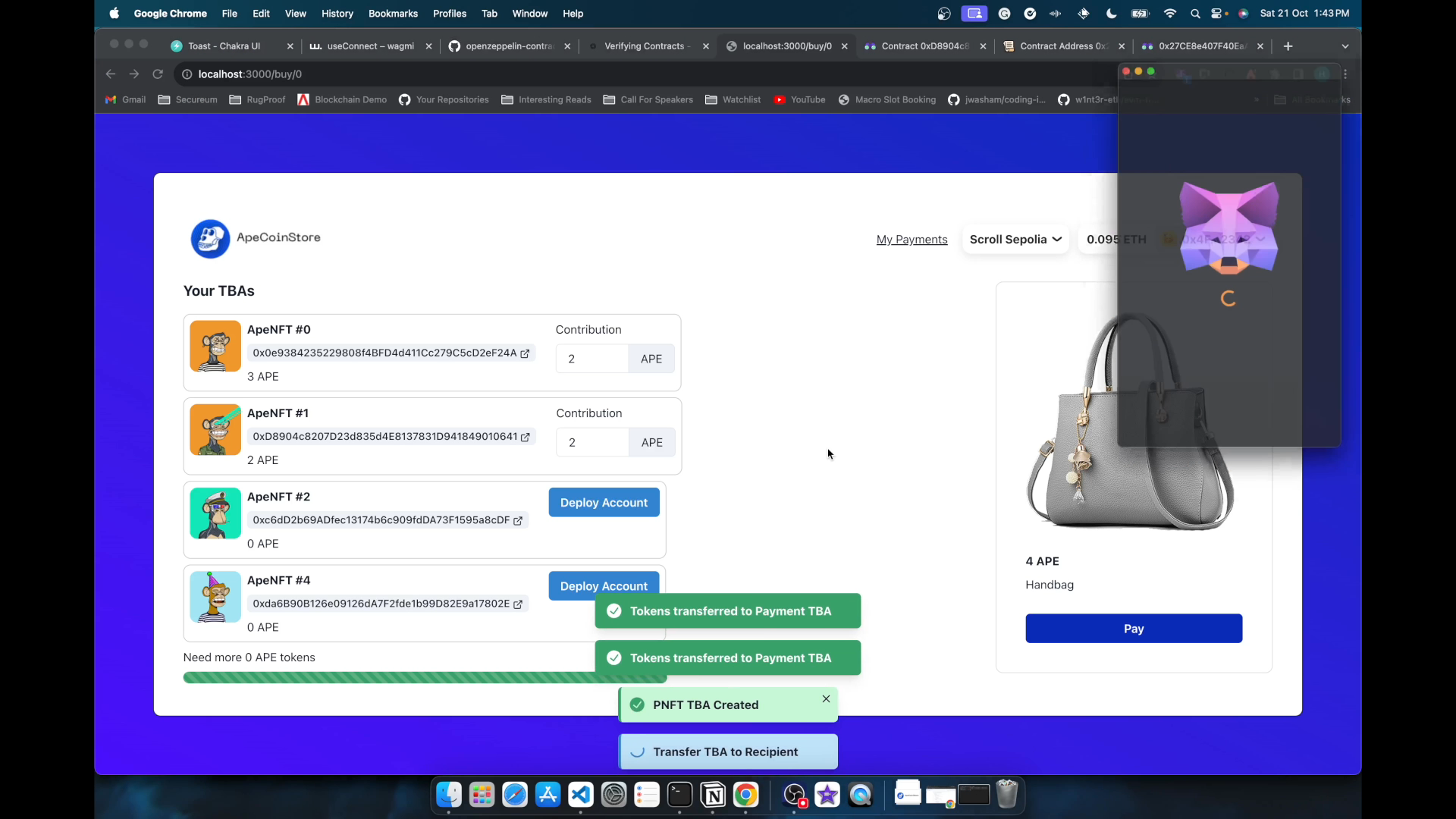Viewport: 1456px width, 819px height.
Task: Open the Profiles menu
Action: (x=450, y=14)
